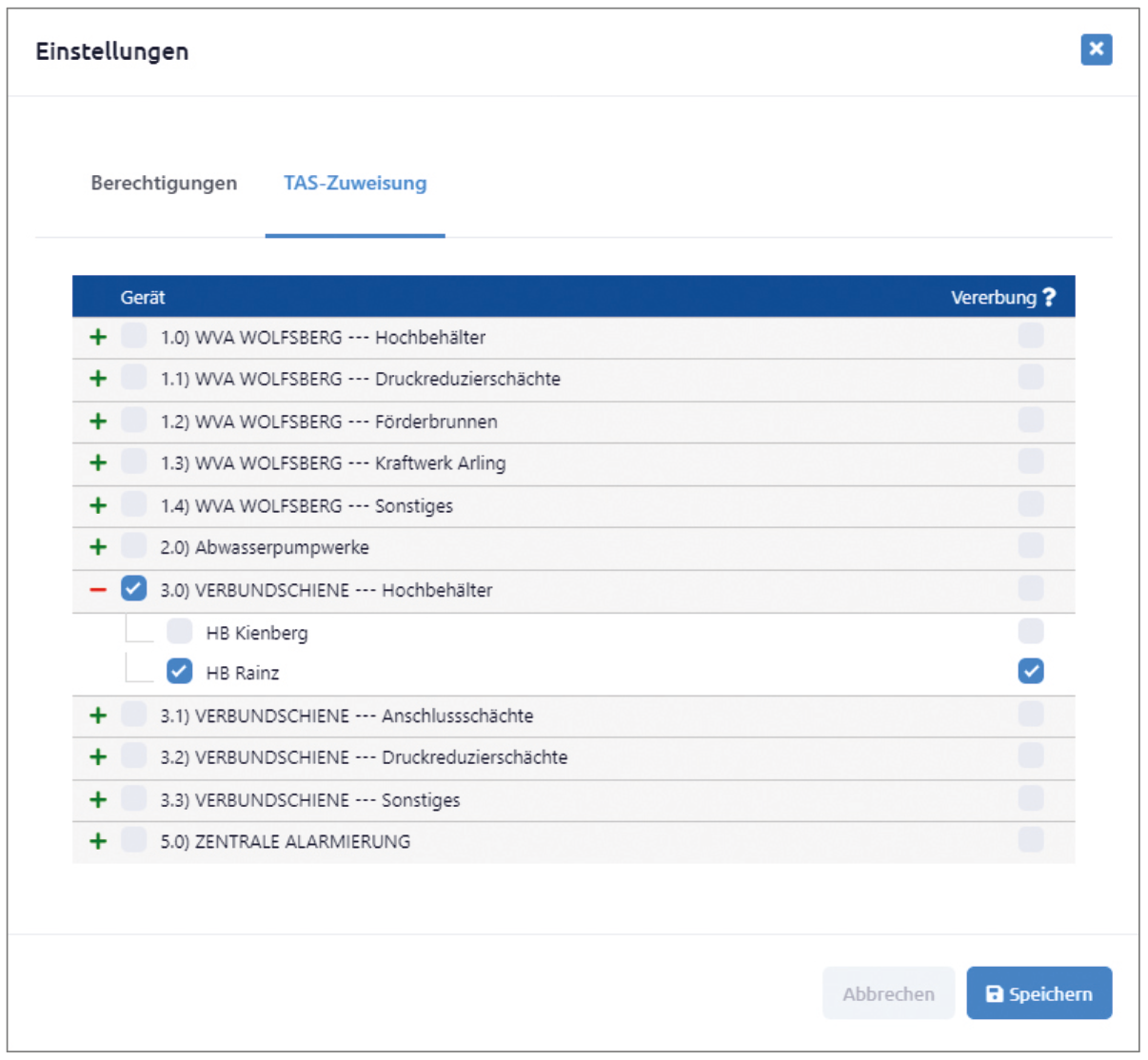Click text 5.0) ZENTRALE ALARMIERUNG
Screen dimensions: 1148x1060
[286, 842]
